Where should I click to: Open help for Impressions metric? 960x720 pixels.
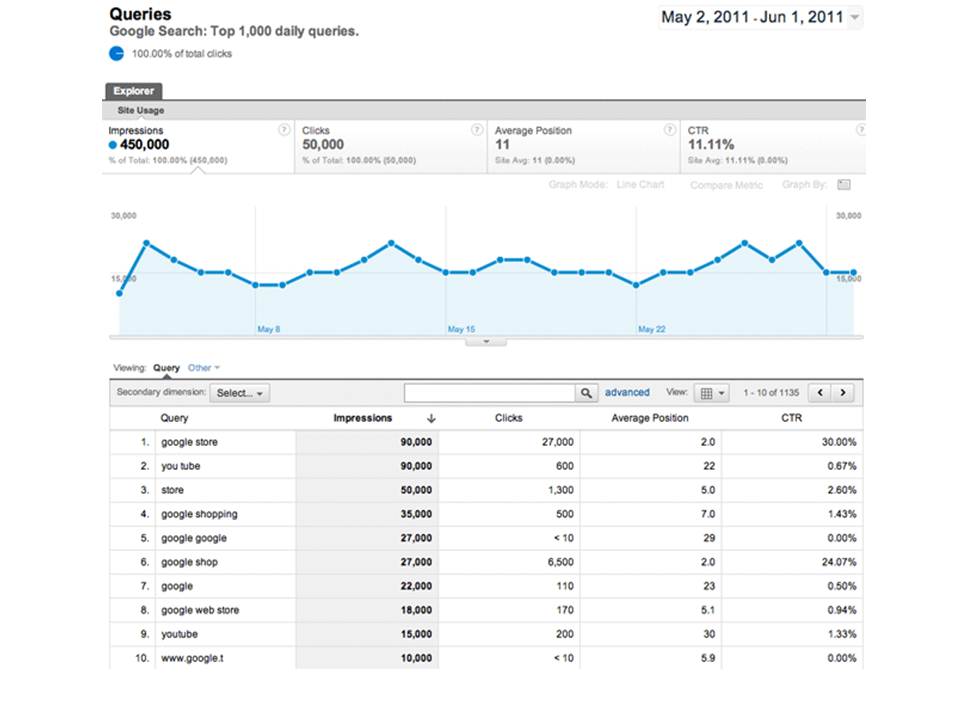click(x=284, y=130)
